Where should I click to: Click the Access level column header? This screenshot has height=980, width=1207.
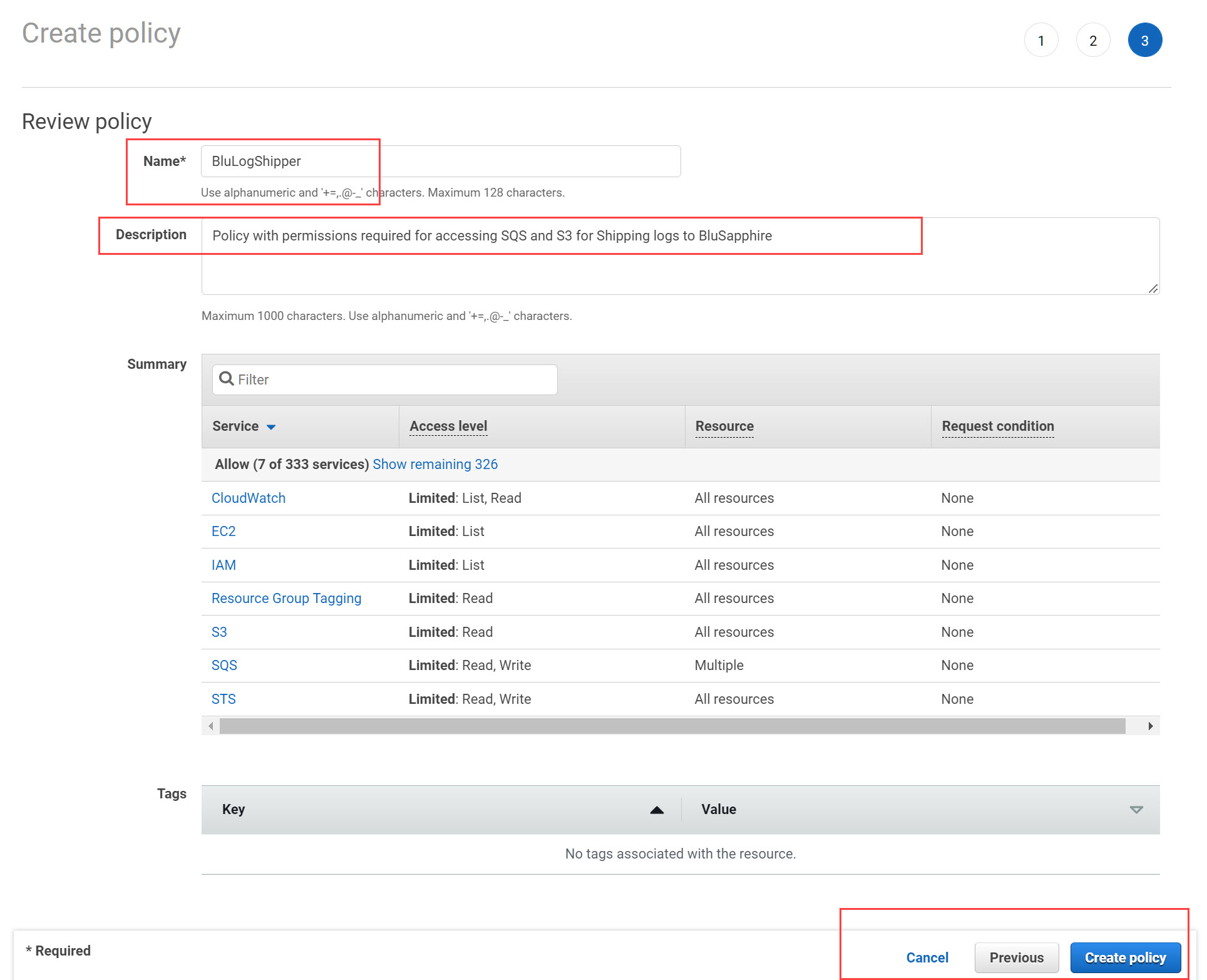pyautogui.click(x=448, y=426)
